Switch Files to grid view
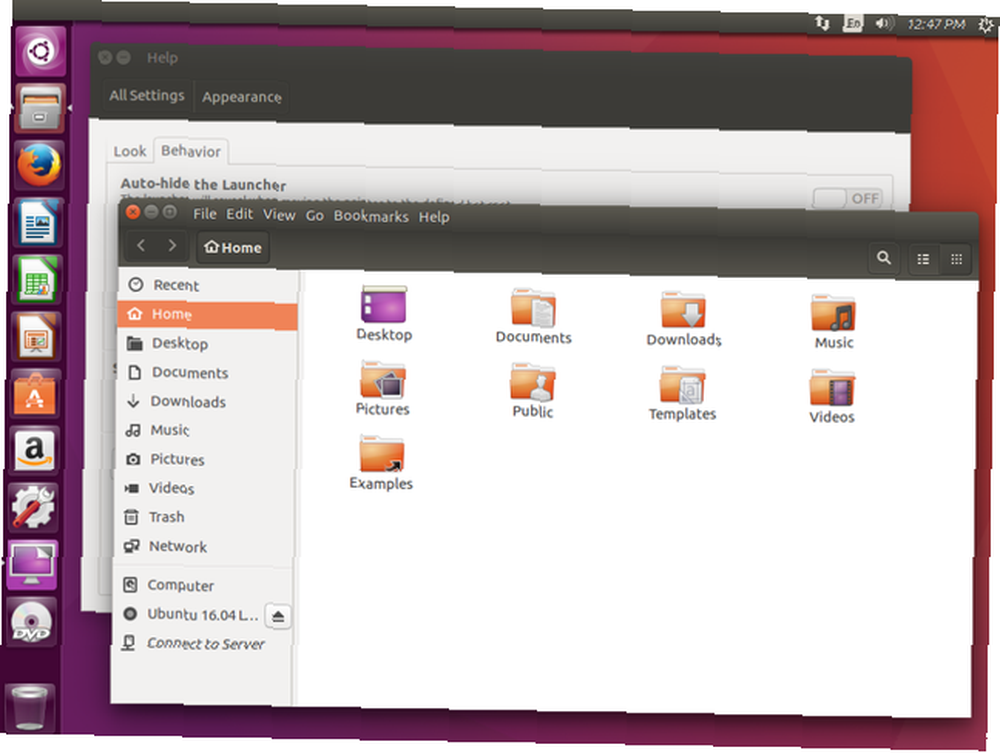Viewport: 1000px width, 753px height. 956,259
